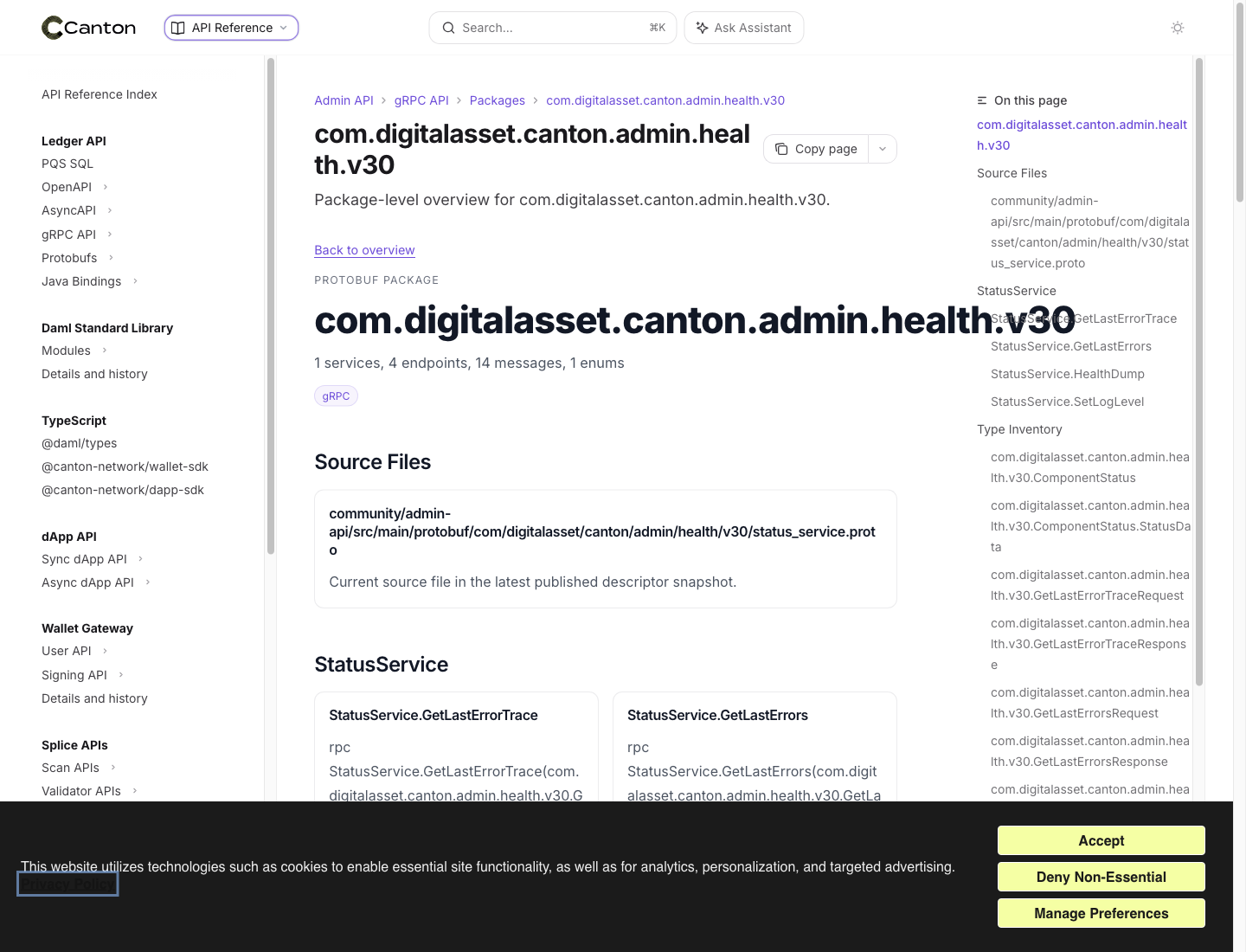Click the outline panel scrollbar

coord(1199,372)
